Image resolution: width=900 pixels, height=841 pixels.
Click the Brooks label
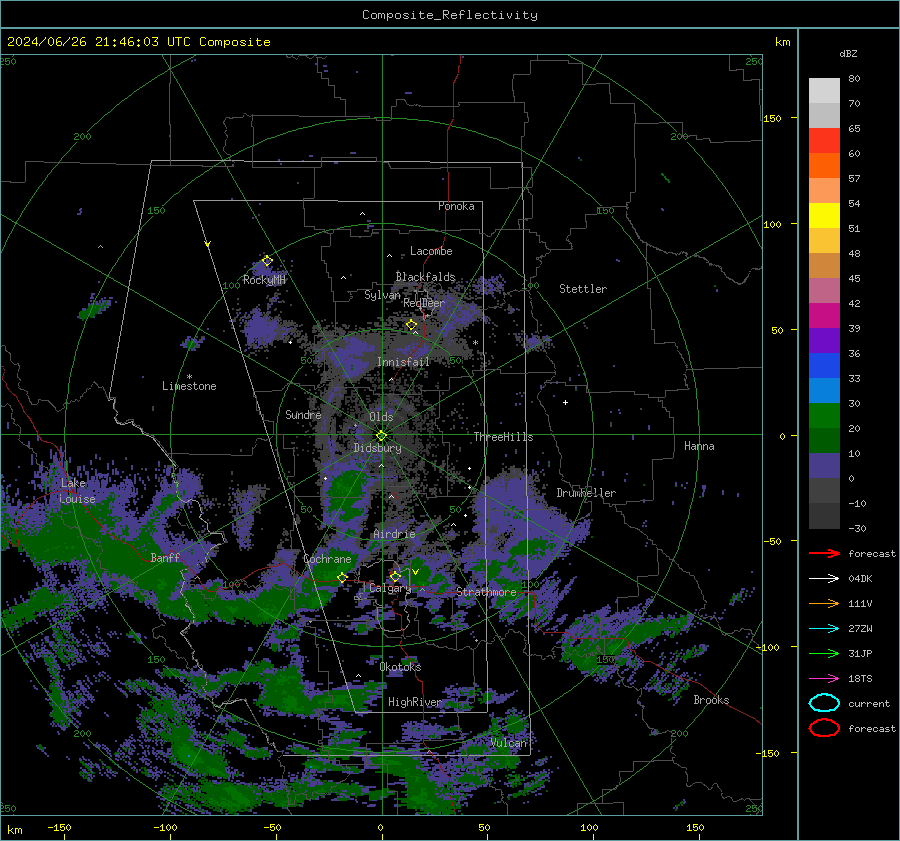click(711, 700)
